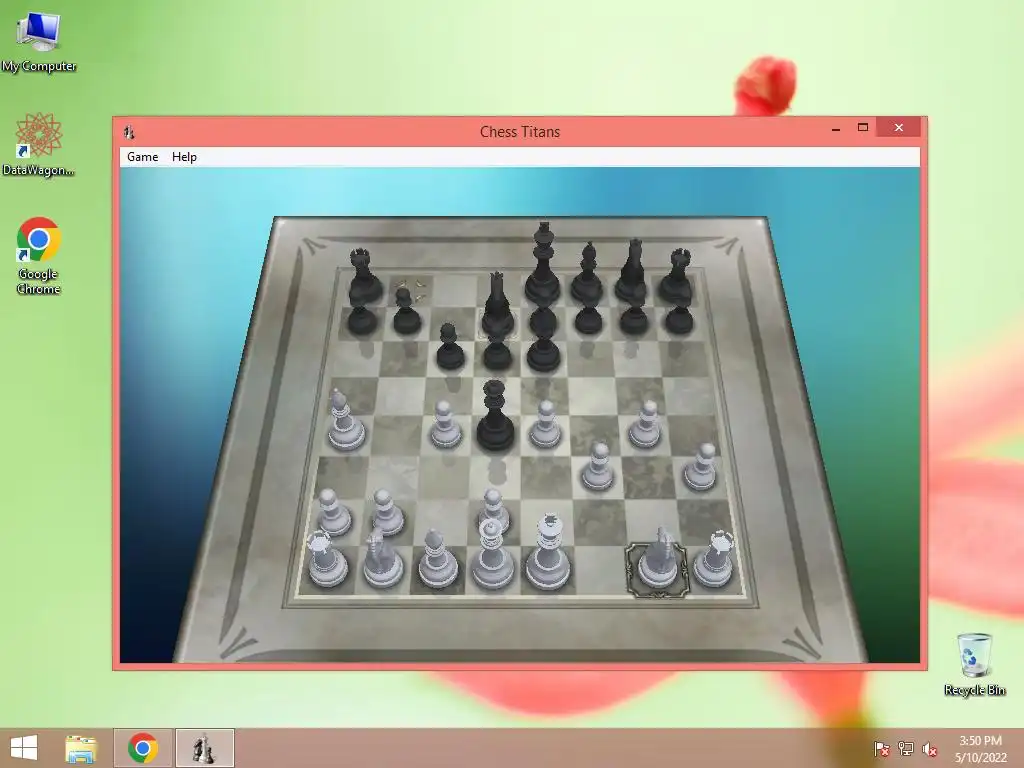Screen dimensions: 1024x768
Task: Select the Google Chrome desktop shortcut
Action: pos(39,255)
